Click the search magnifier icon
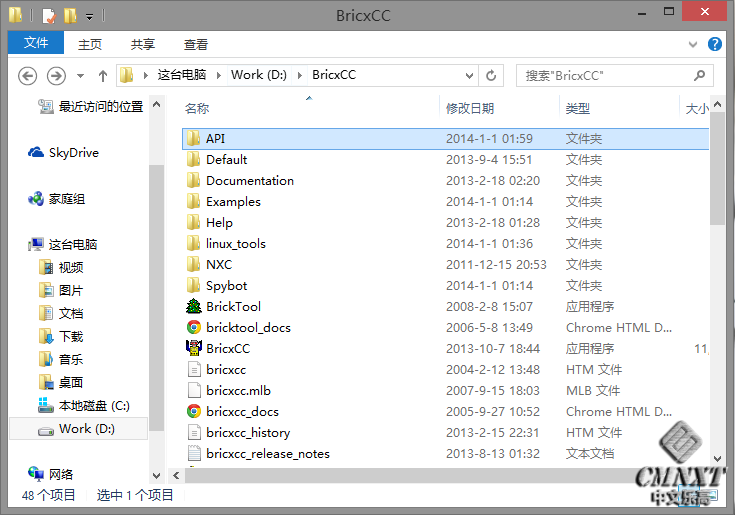The height and width of the screenshot is (515, 735). (x=699, y=75)
